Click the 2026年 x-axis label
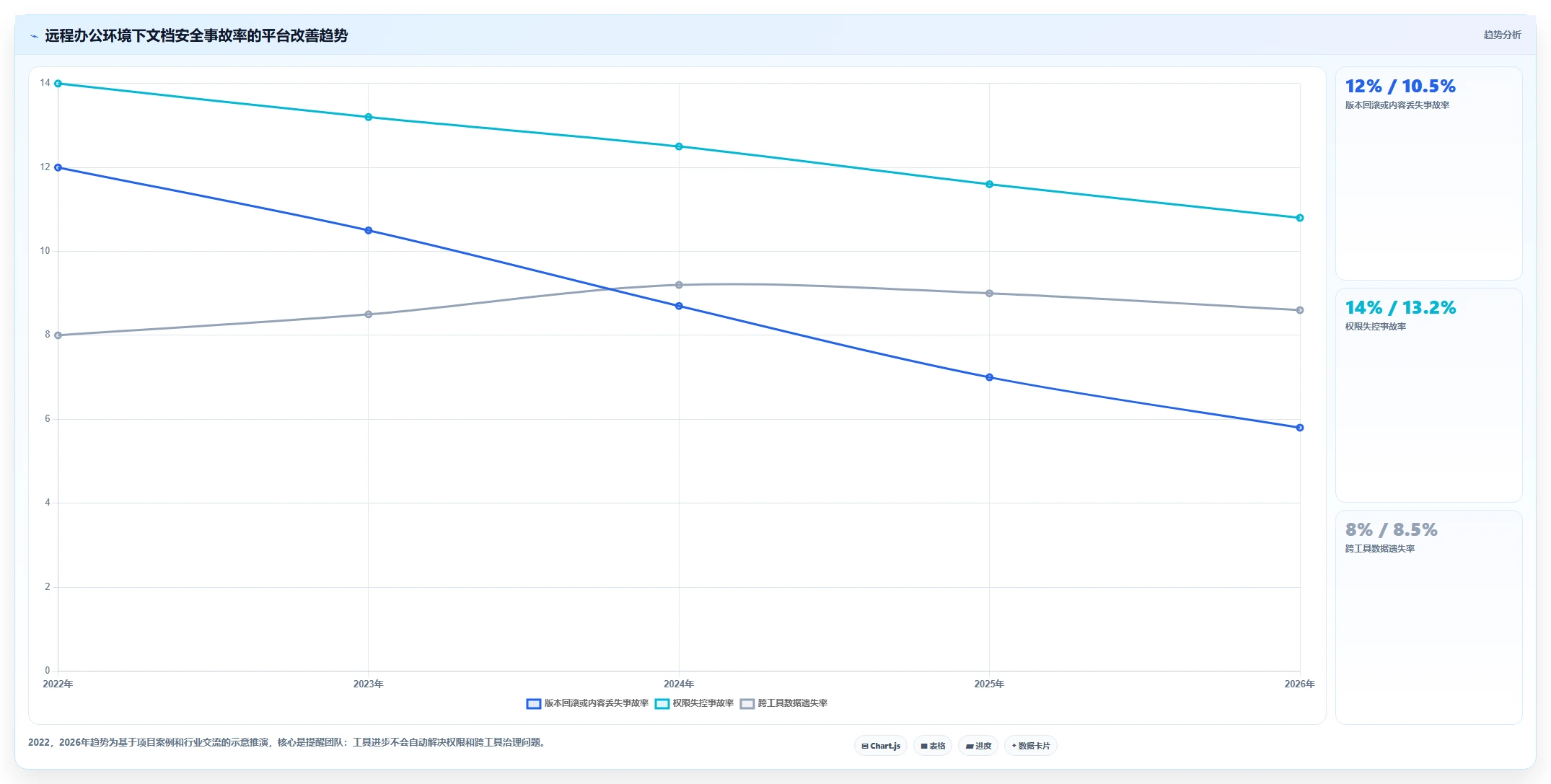Image resolution: width=1551 pixels, height=784 pixels. (x=1299, y=684)
